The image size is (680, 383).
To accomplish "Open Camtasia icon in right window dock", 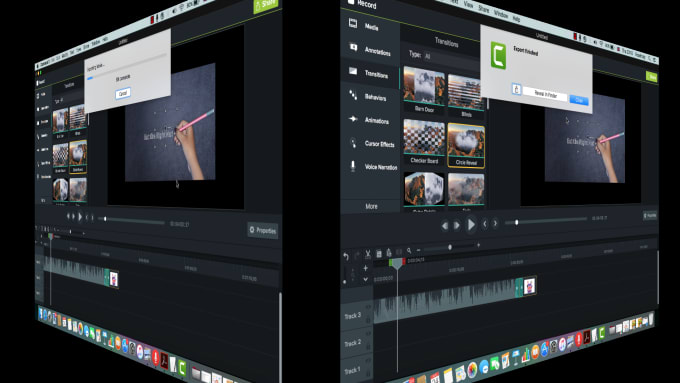I will pos(602,333).
